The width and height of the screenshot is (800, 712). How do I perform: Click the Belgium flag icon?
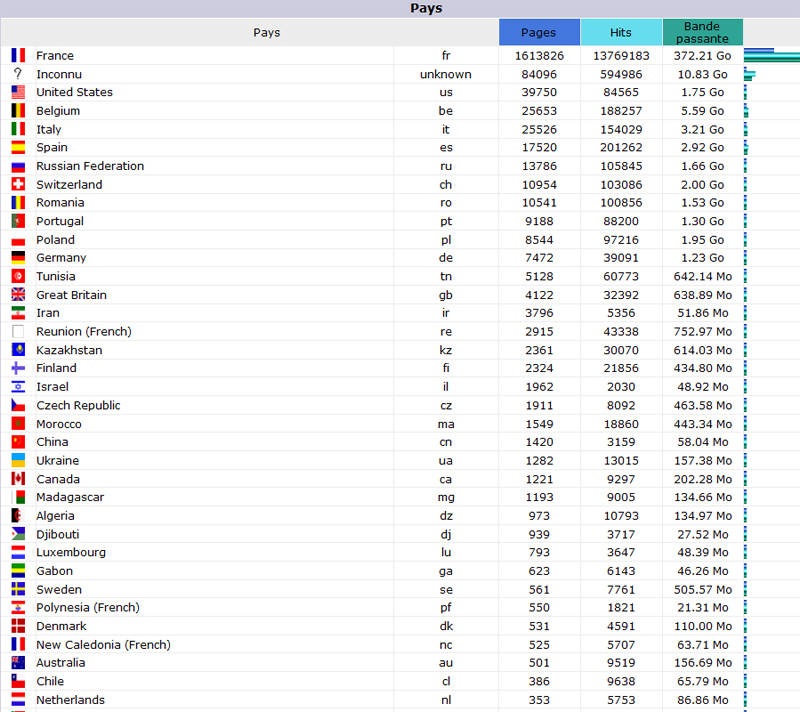tap(18, 110)
